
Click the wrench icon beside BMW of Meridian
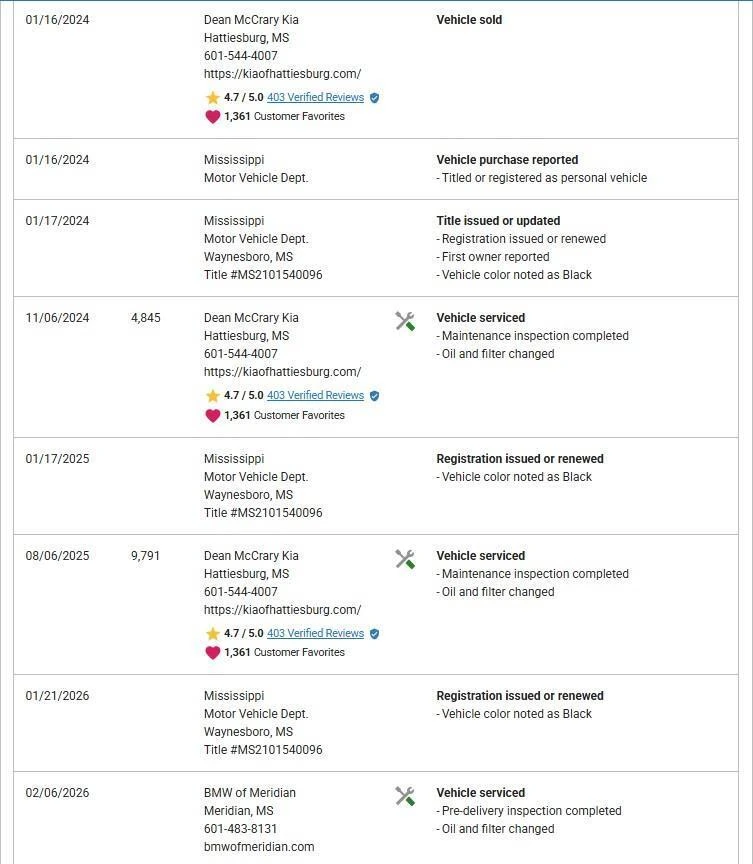point(405,796)
